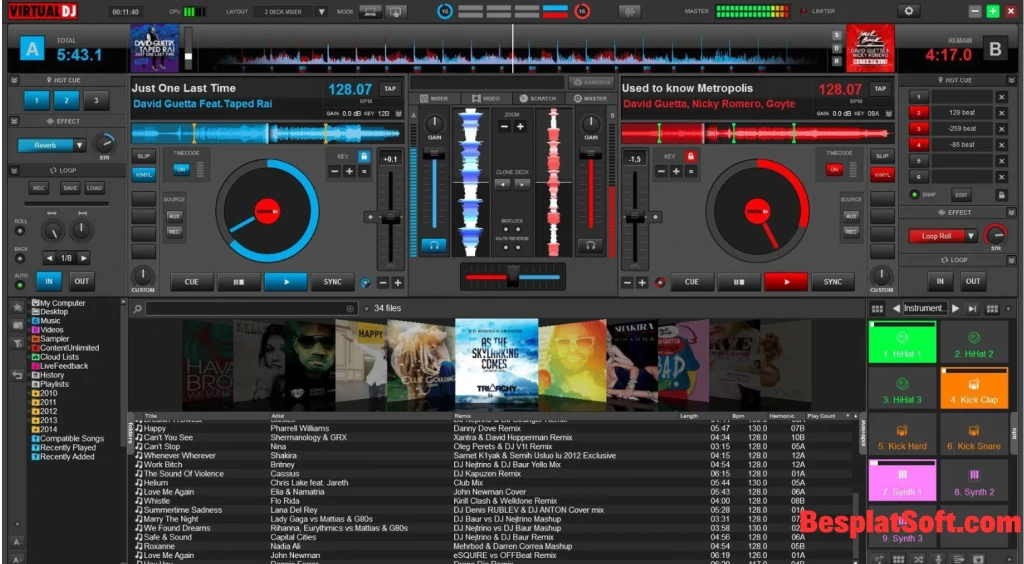Image resolution: width=1024 pixels, height=564 pixels.
Task: Click the zoom minus button in the mixer center
Action: pos(504,126)
